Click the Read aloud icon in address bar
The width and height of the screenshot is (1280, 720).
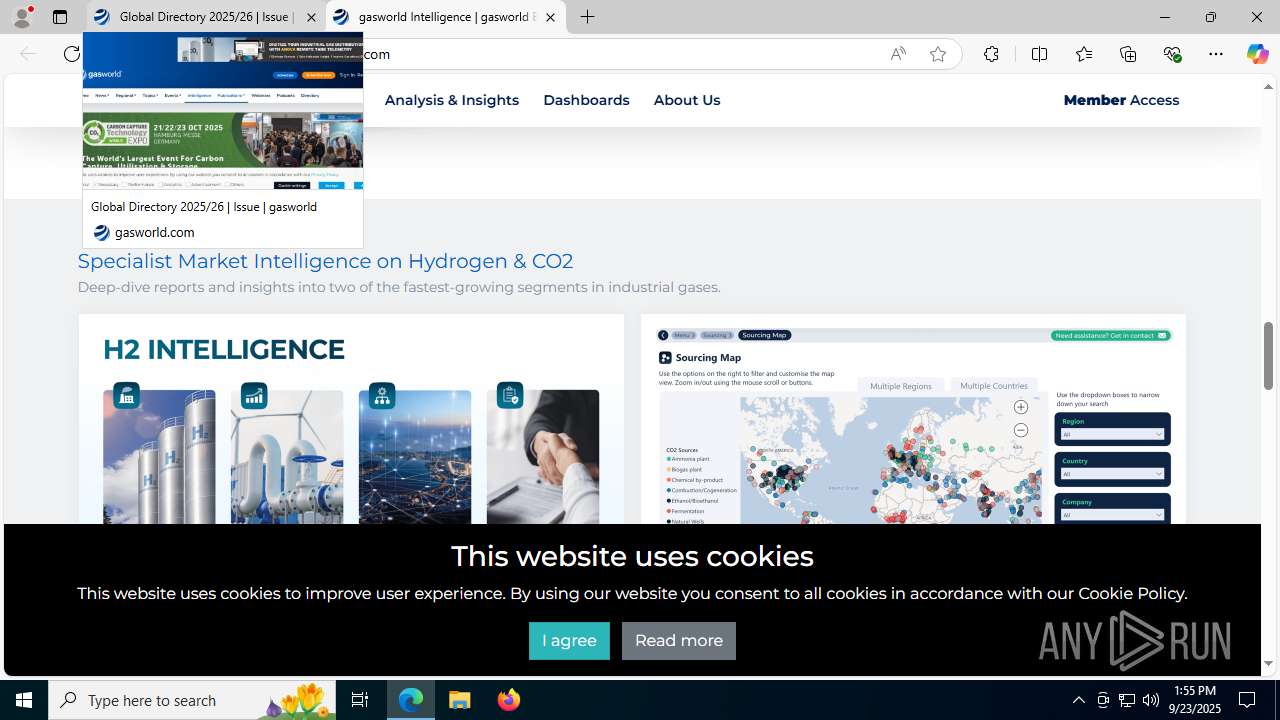pyautogui.click(x=898, y=54)
